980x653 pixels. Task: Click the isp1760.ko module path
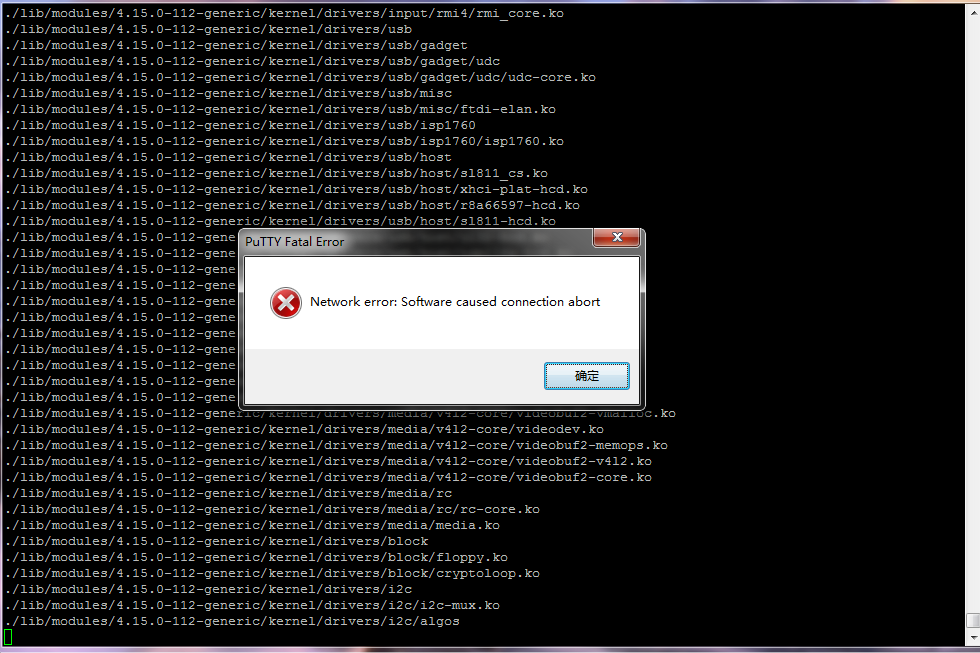[x=284, y=141]
